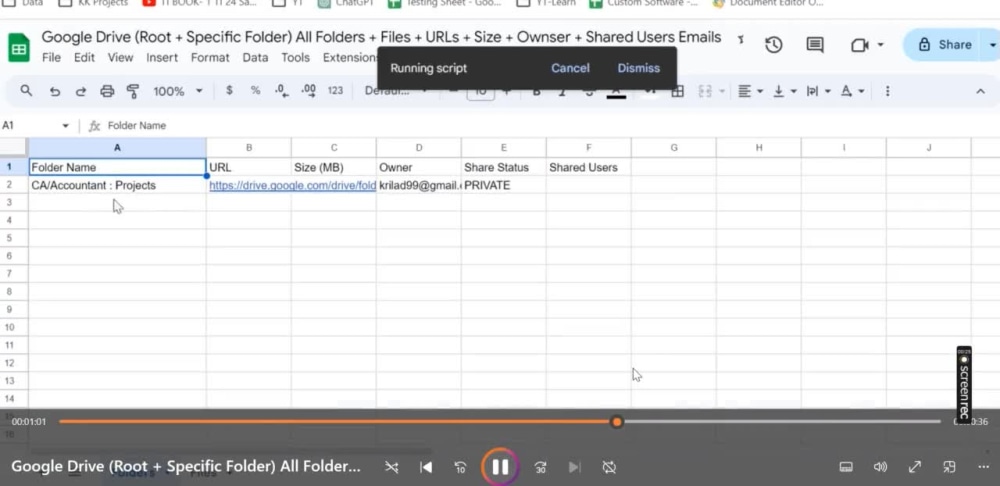Pause the video playback
This screenshot has height=486, width=1000.
(x=500, y=467)
